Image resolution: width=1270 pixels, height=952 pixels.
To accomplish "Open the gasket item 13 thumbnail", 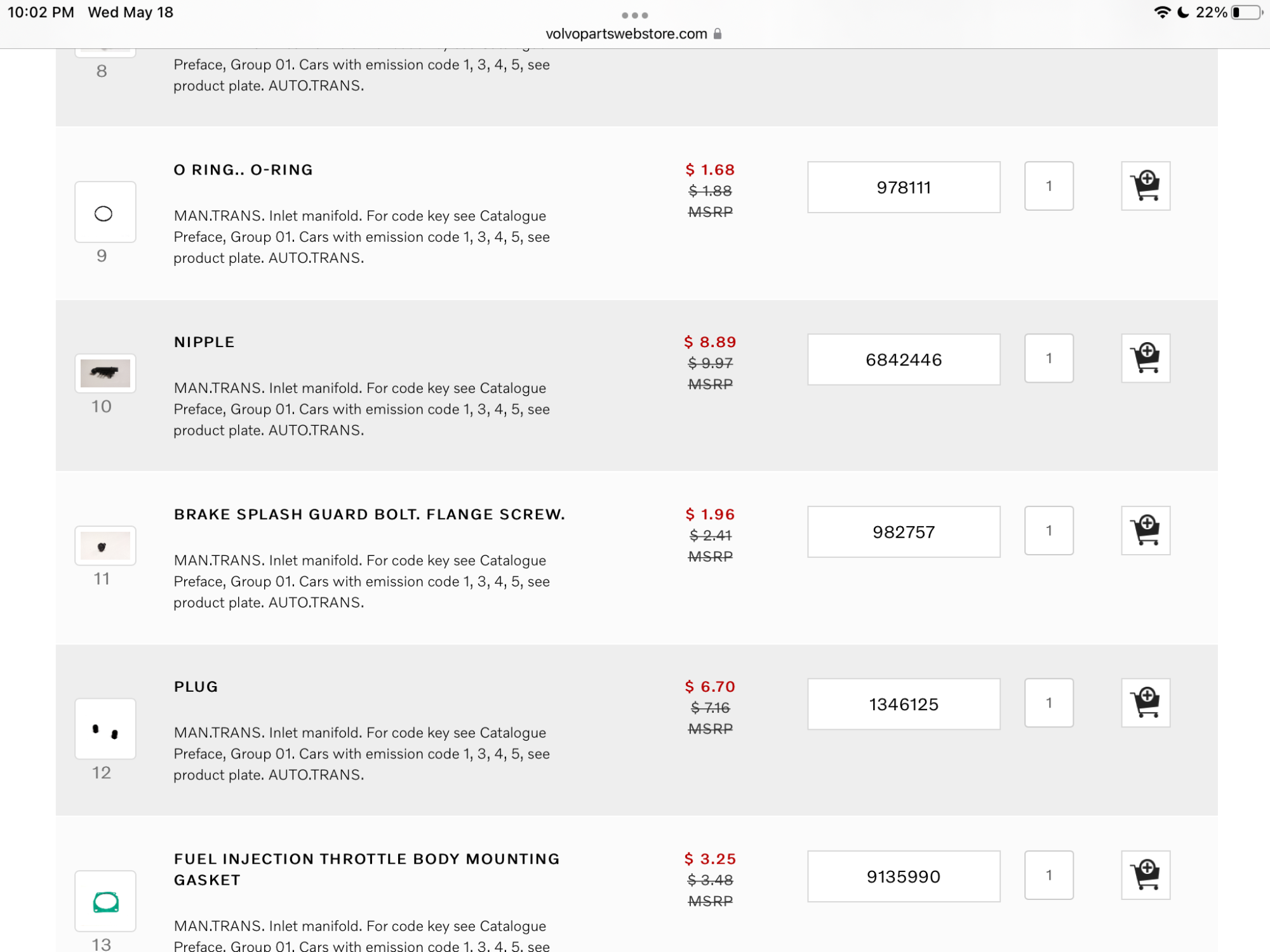I will point(105,901).
